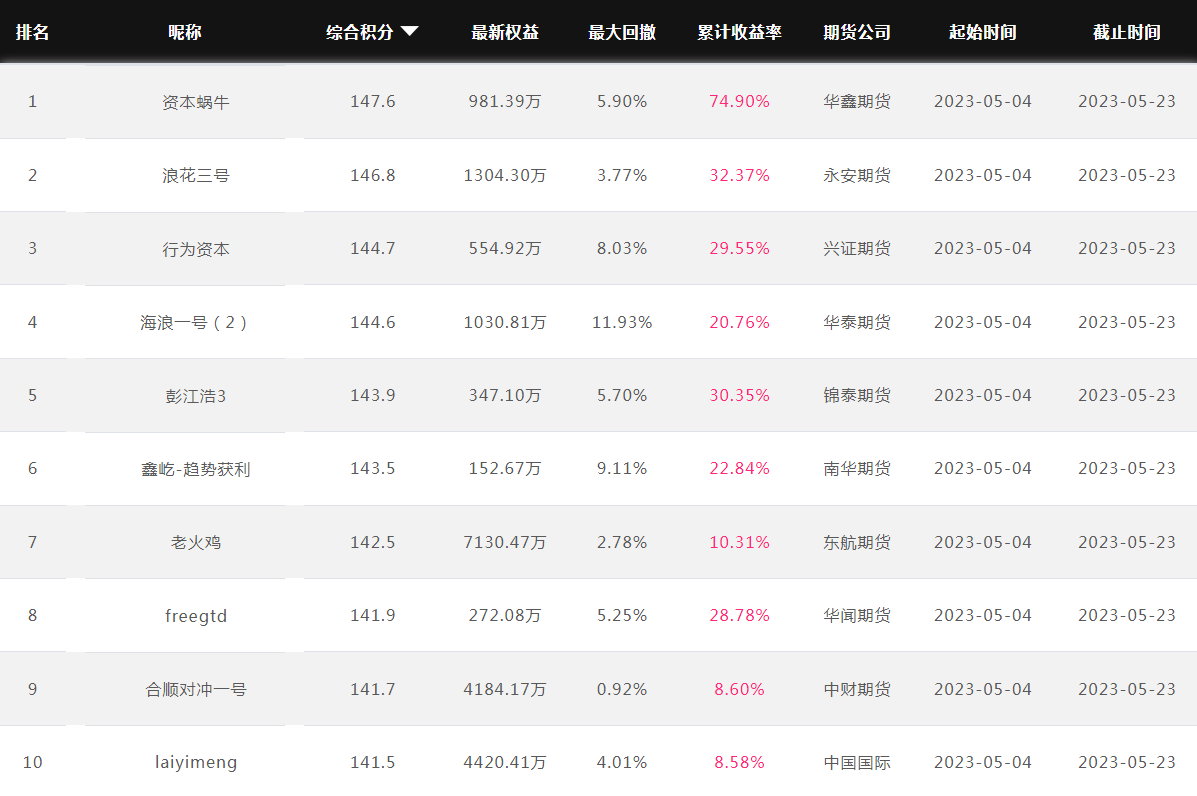The image size is (1197, 796).
Task: Open trader 资本蜗牛
Action: [195, 102]
